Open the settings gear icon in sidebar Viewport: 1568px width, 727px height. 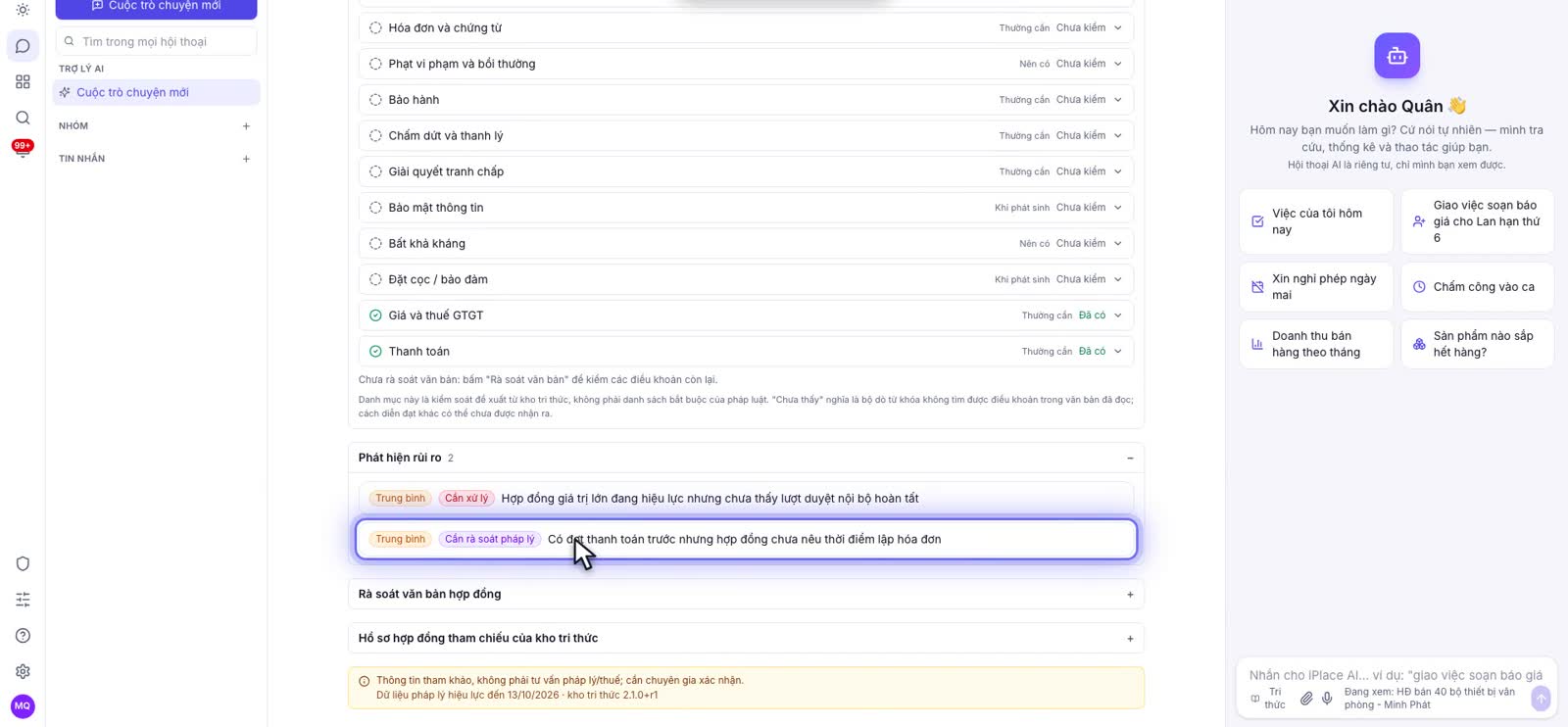[23, 671]
